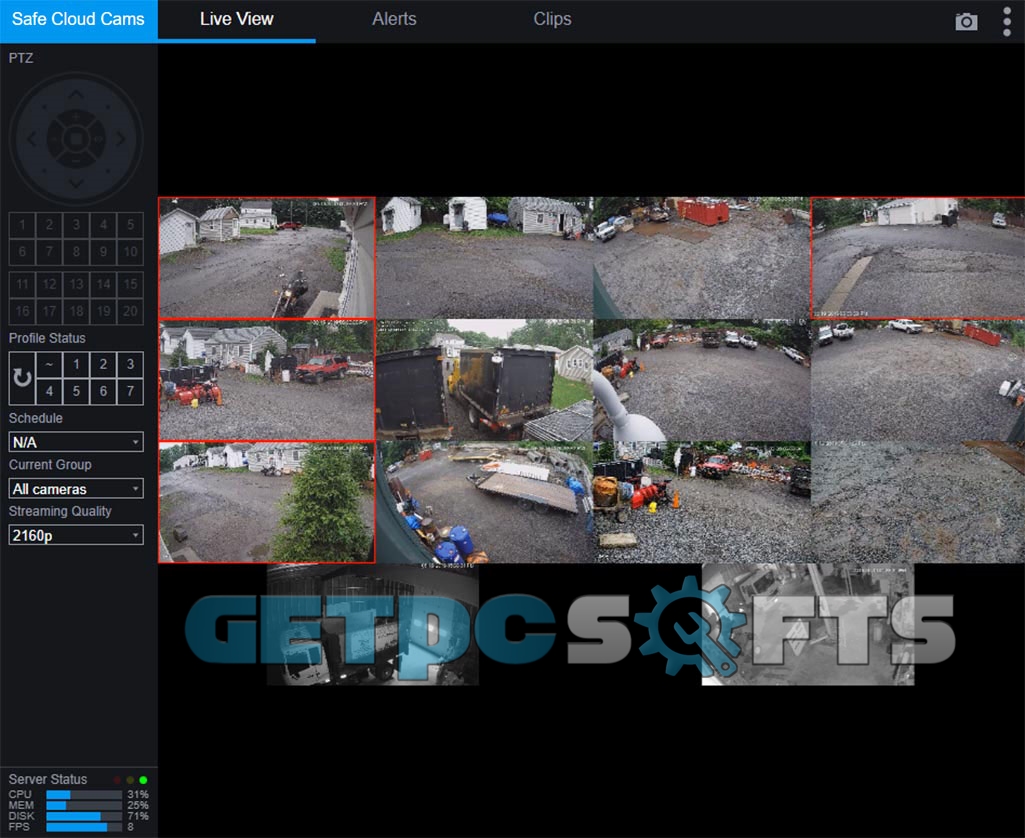Screen dimensions: 1025x838
Task: Open the three-dot options menu
Action: (x=1007, y=22)
